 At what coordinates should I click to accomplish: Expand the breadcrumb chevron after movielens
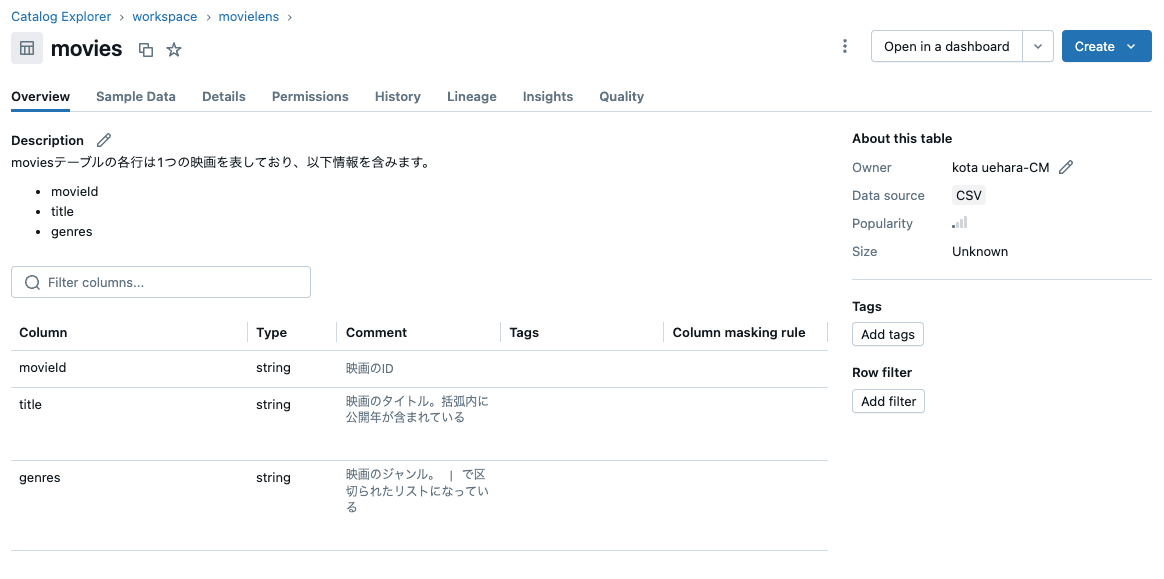[289, 16]
